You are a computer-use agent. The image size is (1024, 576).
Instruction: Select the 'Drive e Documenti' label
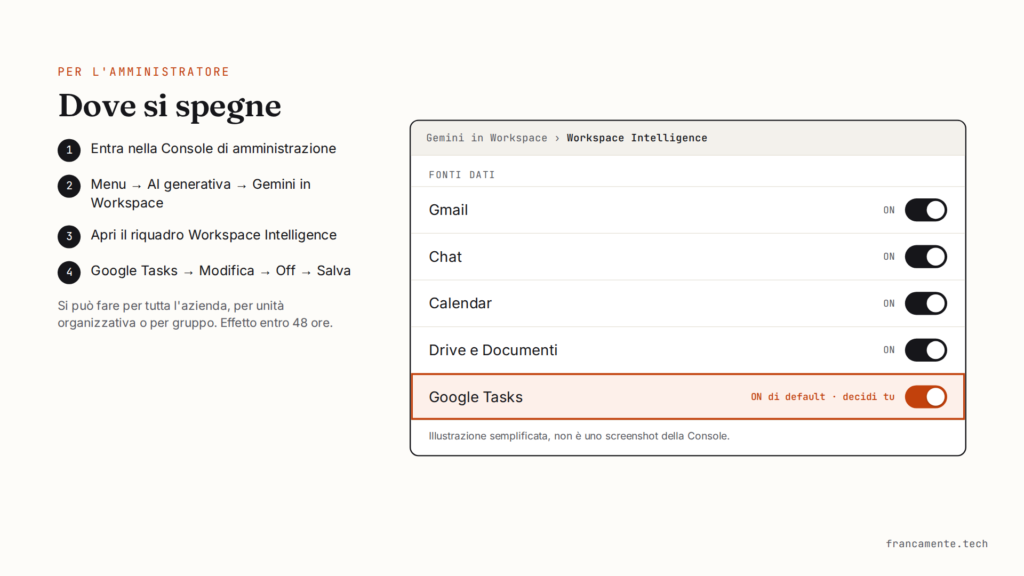[x=493, y=350]
